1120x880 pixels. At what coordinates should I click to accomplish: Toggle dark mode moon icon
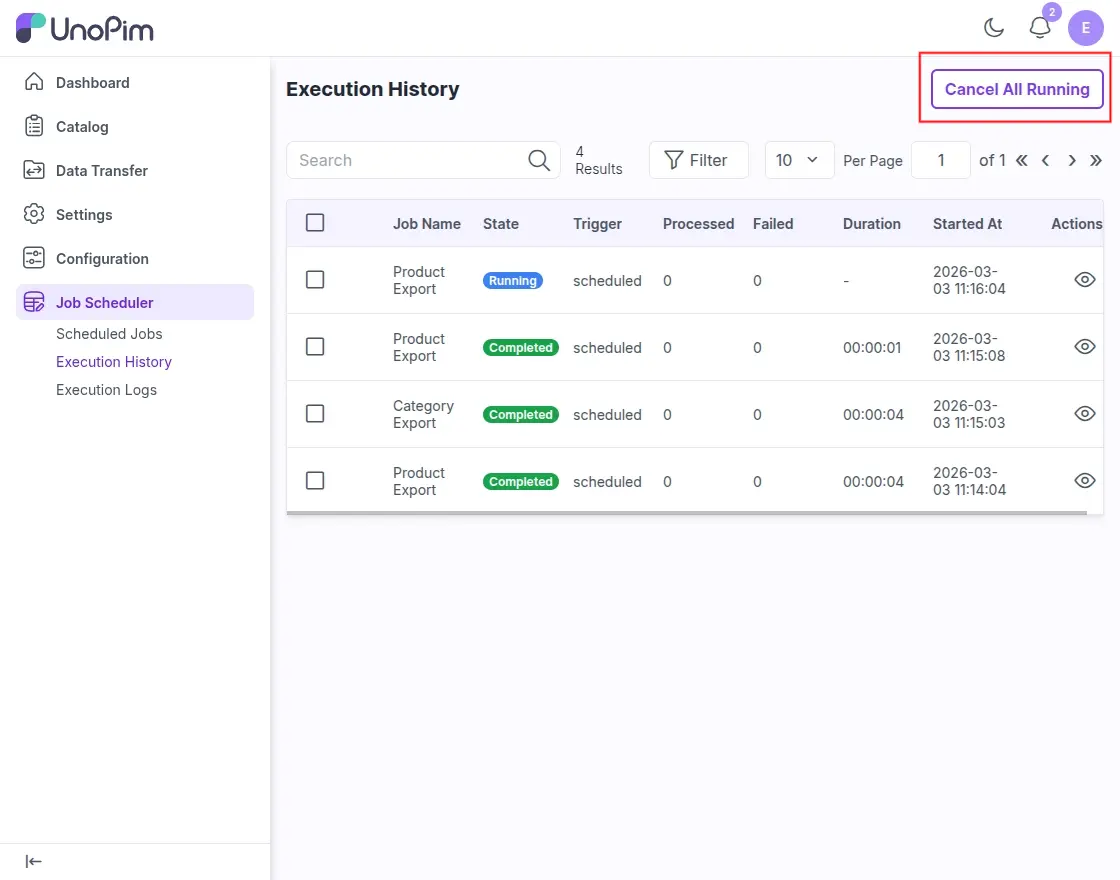994,28
